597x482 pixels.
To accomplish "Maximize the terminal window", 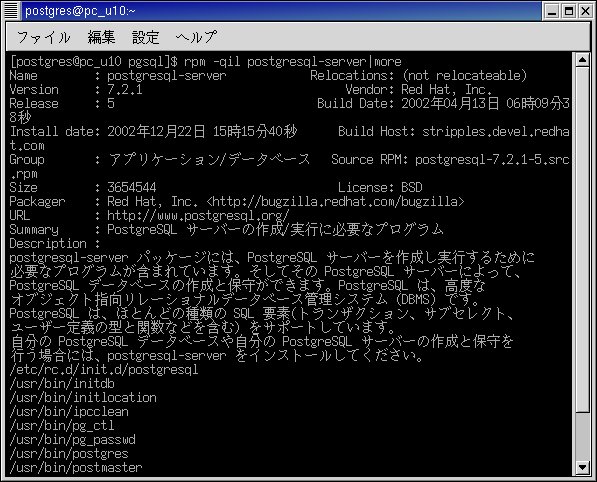I will 569,11.
